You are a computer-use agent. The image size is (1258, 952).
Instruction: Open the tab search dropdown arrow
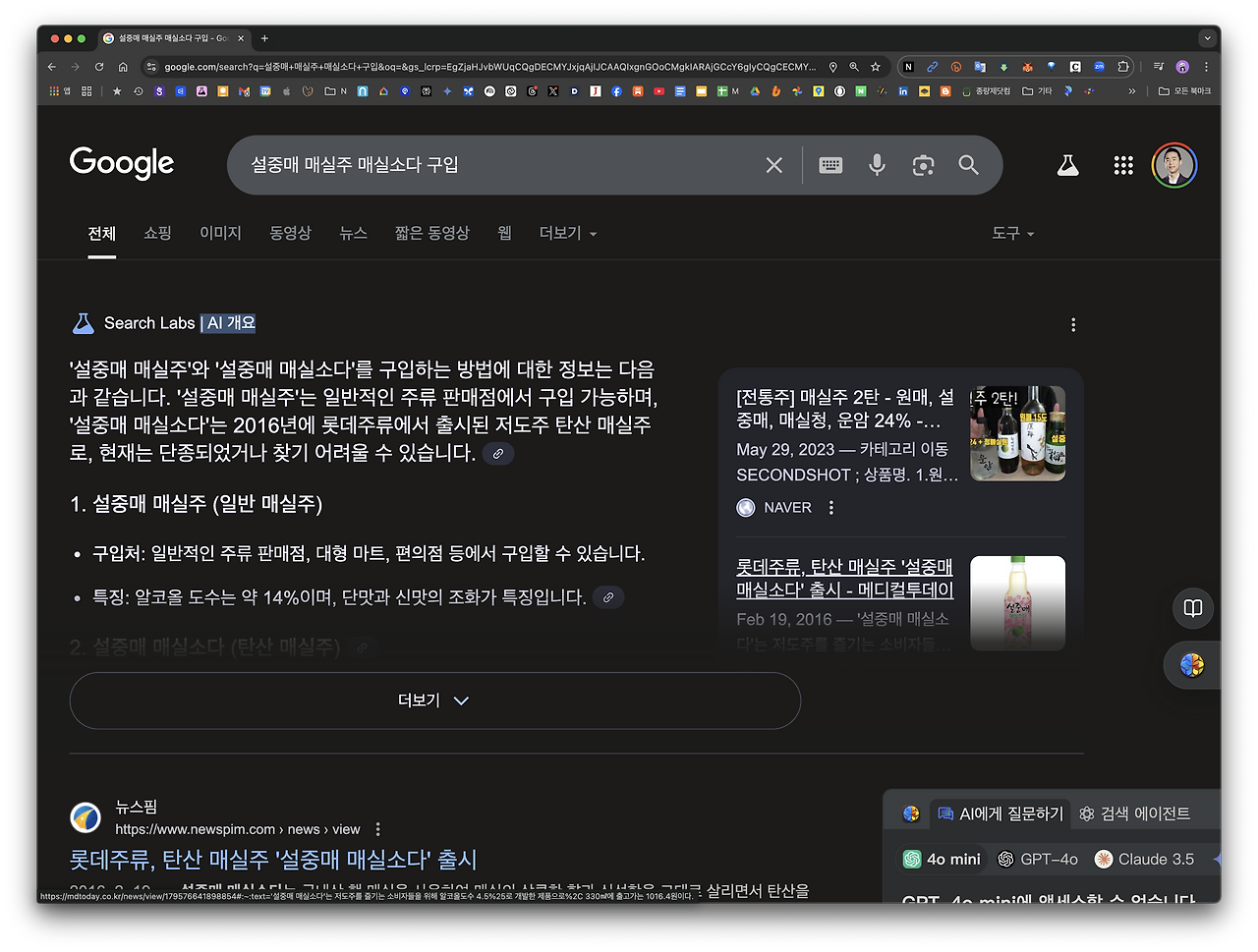click(x=1207, y=38)
